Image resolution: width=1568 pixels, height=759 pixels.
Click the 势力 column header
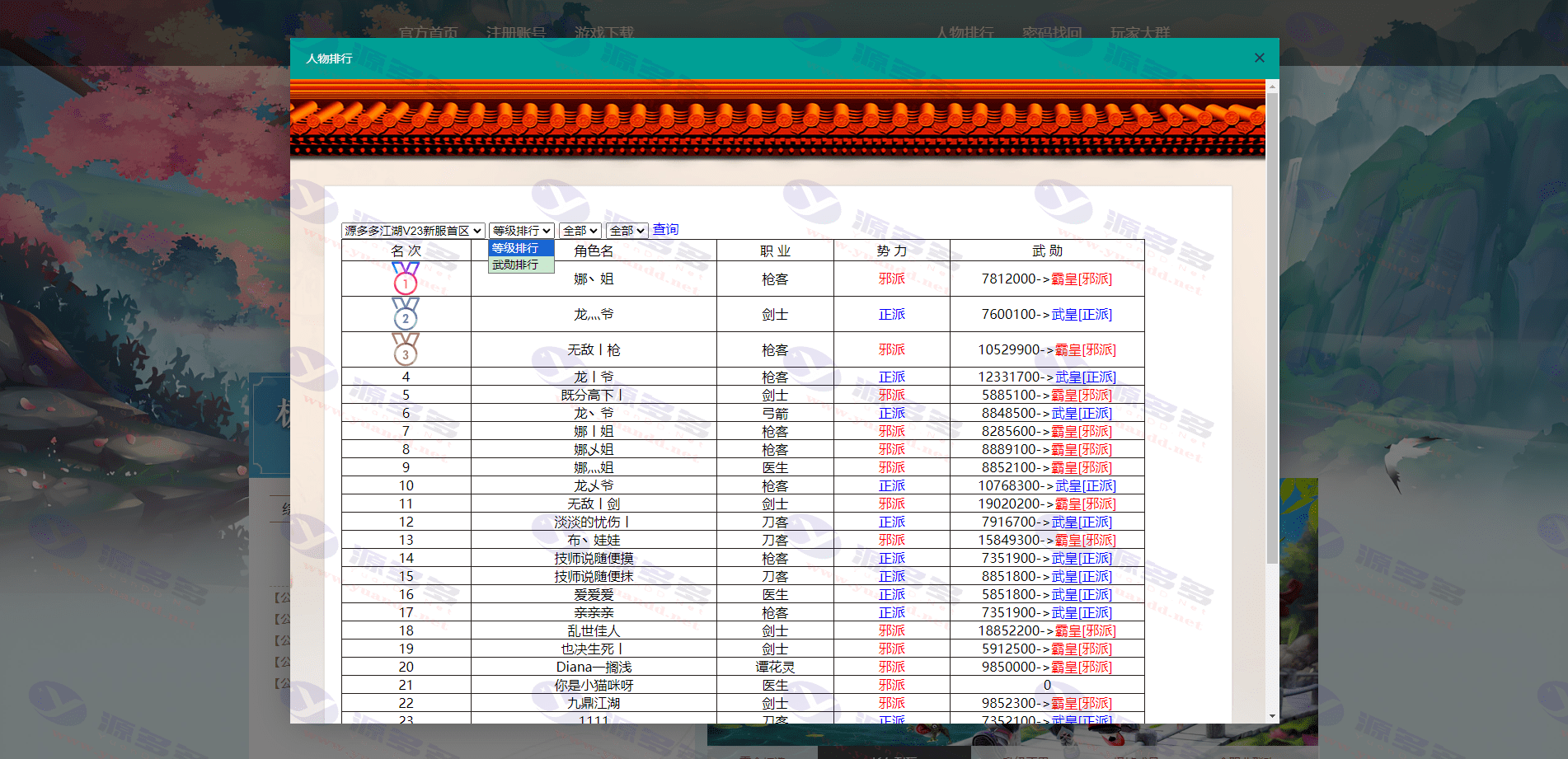[891, 251]
